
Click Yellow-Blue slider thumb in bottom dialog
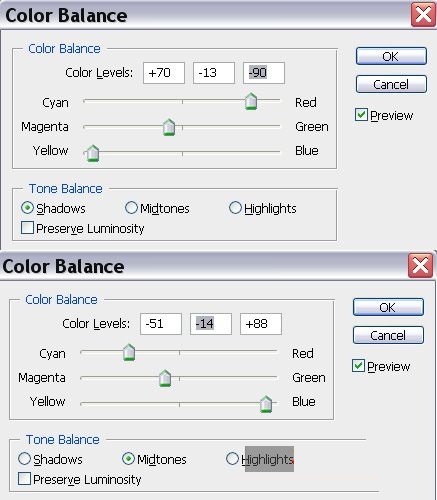[x=266, y=404]
